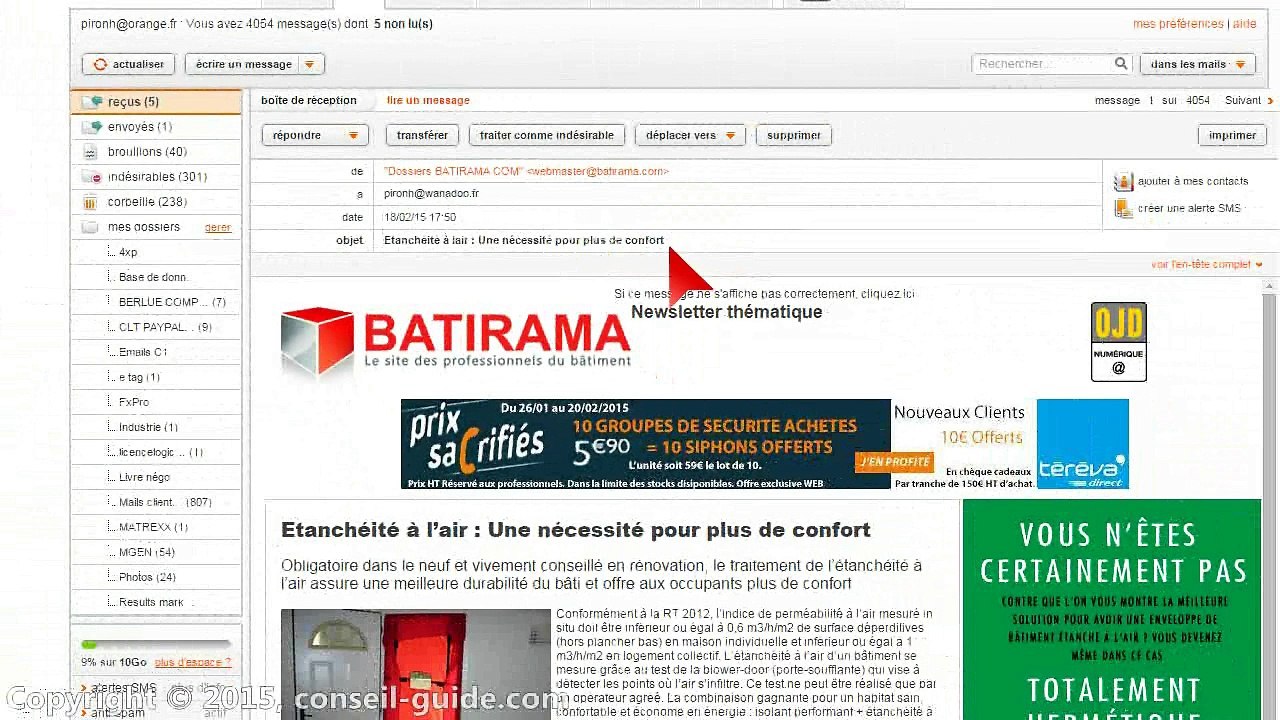
Task: Click the envoyés folder icon
Action: [92, 127]
